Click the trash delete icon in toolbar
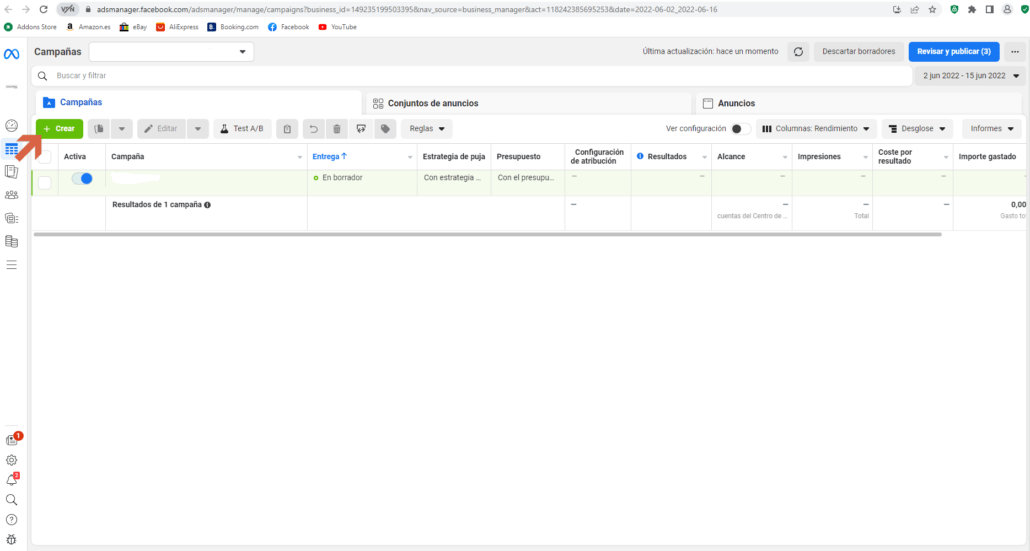The width and height of the screenshot is (1030, 551). coord(337,129)
